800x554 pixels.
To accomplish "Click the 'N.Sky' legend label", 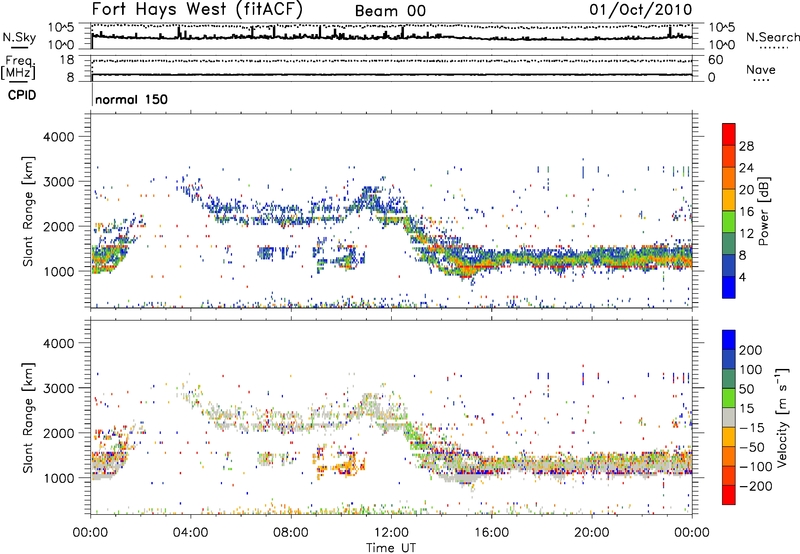I will pyautogui.click(x=19, y=37).
